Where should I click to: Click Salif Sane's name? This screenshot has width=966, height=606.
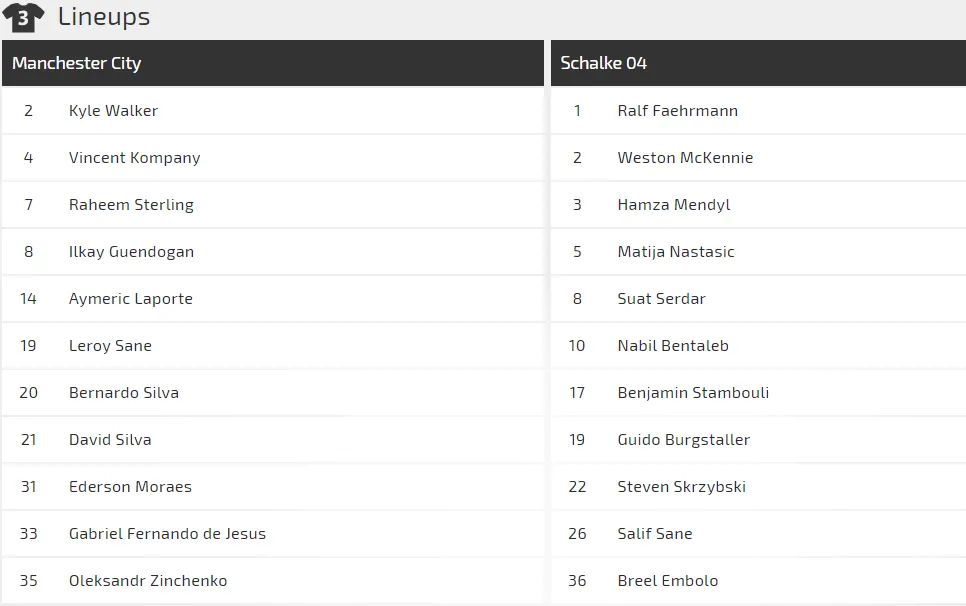click(x=655, y=534)
